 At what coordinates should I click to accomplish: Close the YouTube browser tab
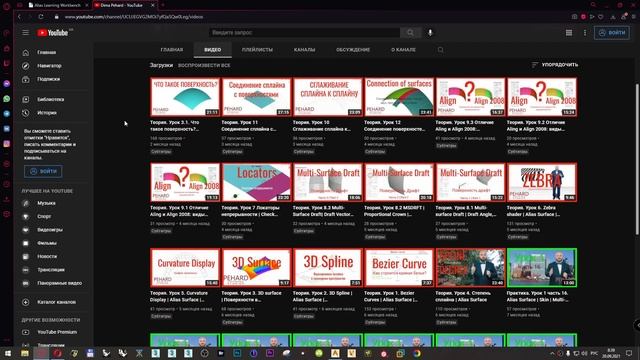click(153, 5)
